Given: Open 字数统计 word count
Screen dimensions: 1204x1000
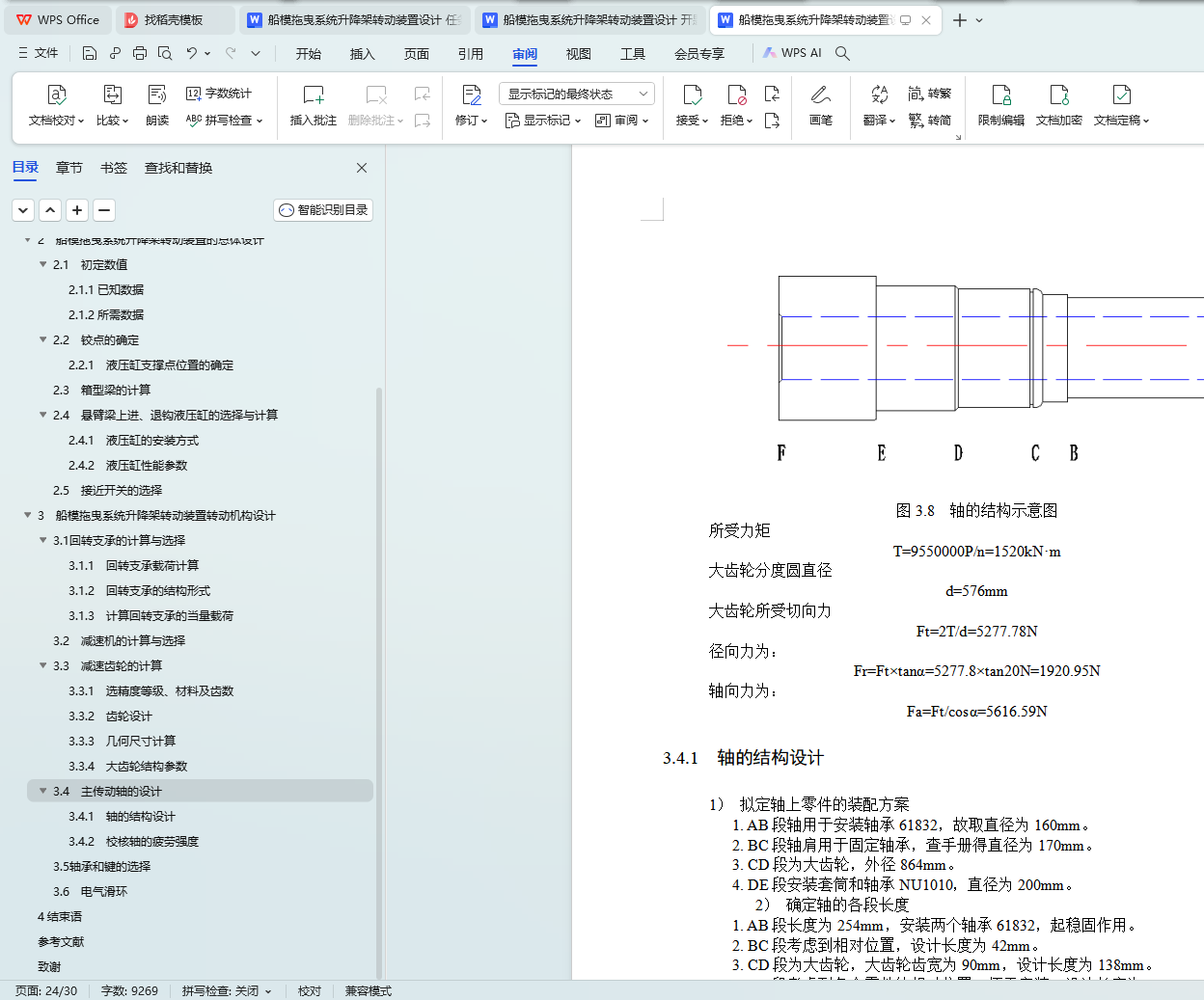Looking at the screenshot, I should (219, 94).
